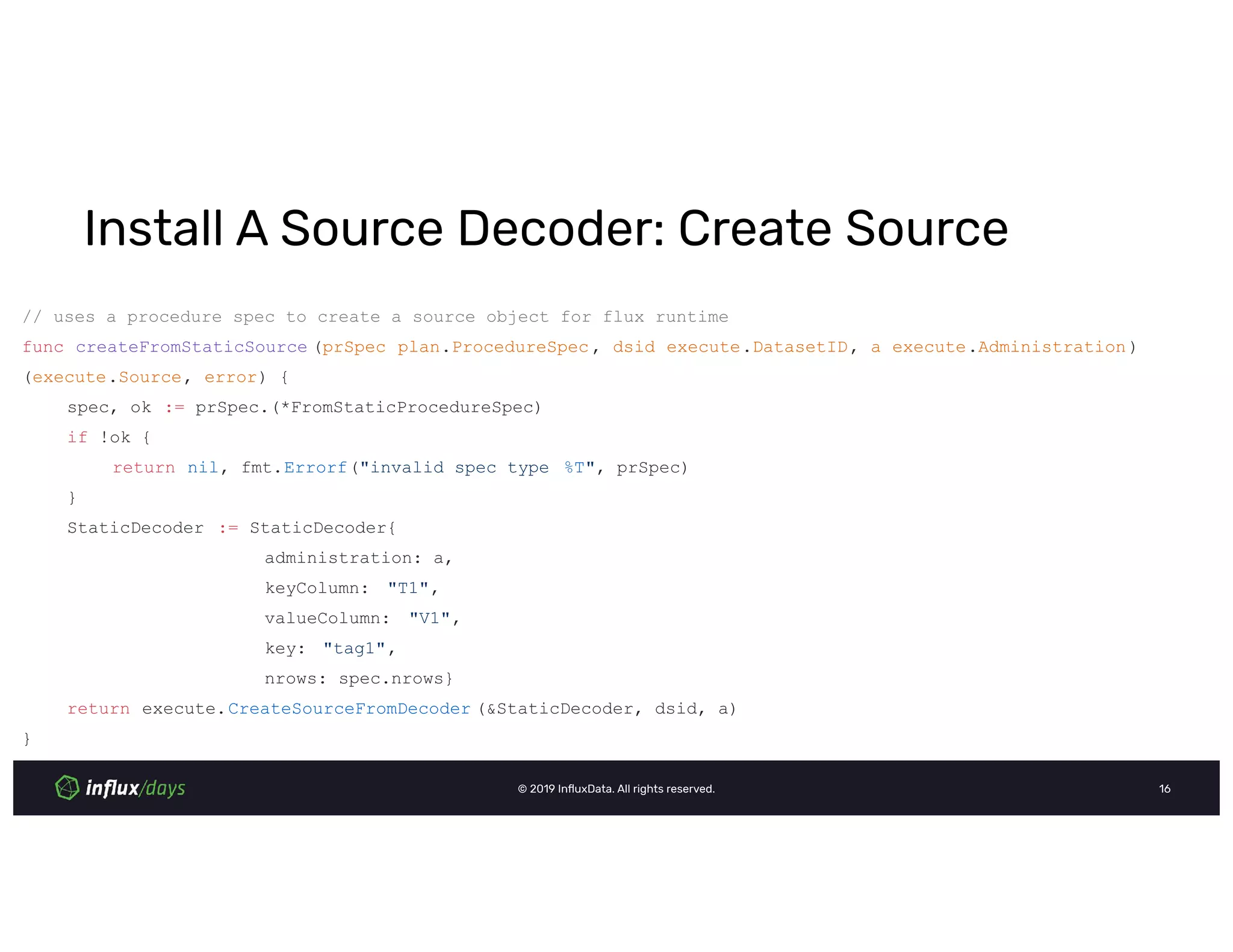Viewport: 1233px width, 952px height.
Task: Click 'execute.Administration' parameter type
Action: pos(1009,347)
